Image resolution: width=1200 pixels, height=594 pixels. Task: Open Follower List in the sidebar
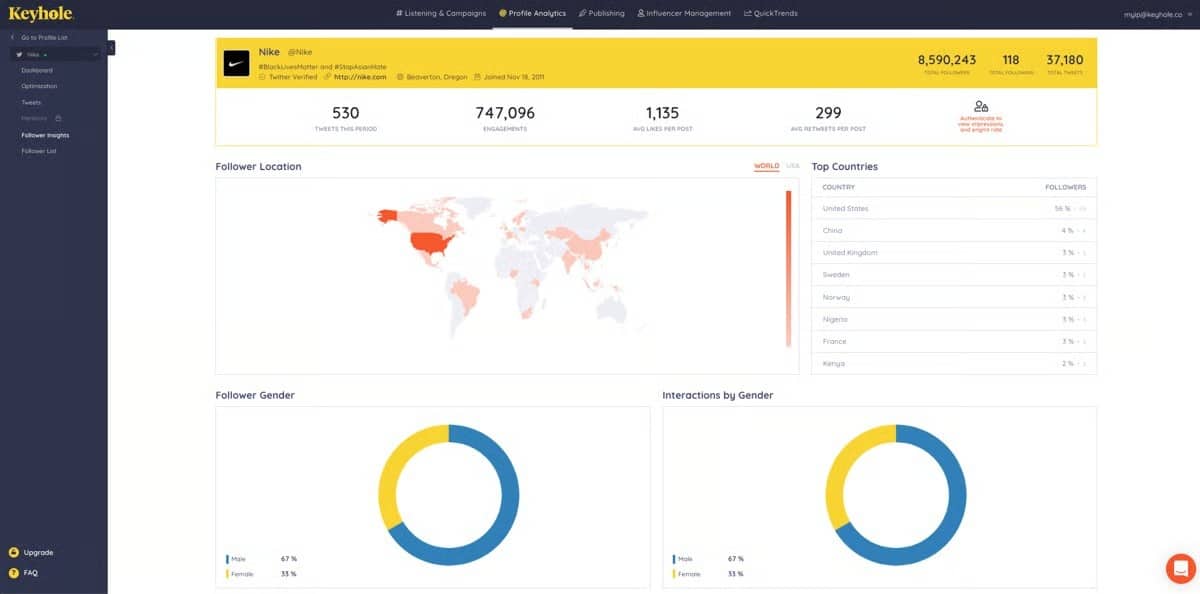point(39,150)
